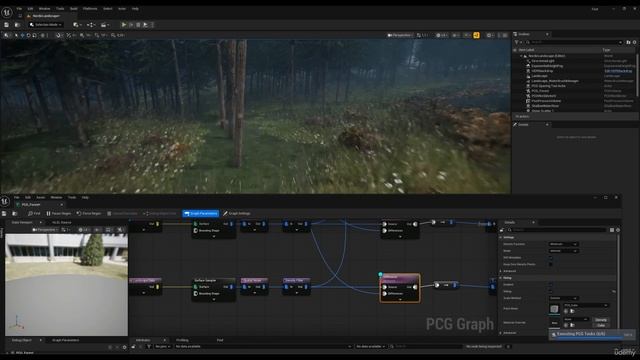Open main viewport Perspective dropdown
Image resolution: width=640 pixels, height=360 pixels.
pos(400,36)
